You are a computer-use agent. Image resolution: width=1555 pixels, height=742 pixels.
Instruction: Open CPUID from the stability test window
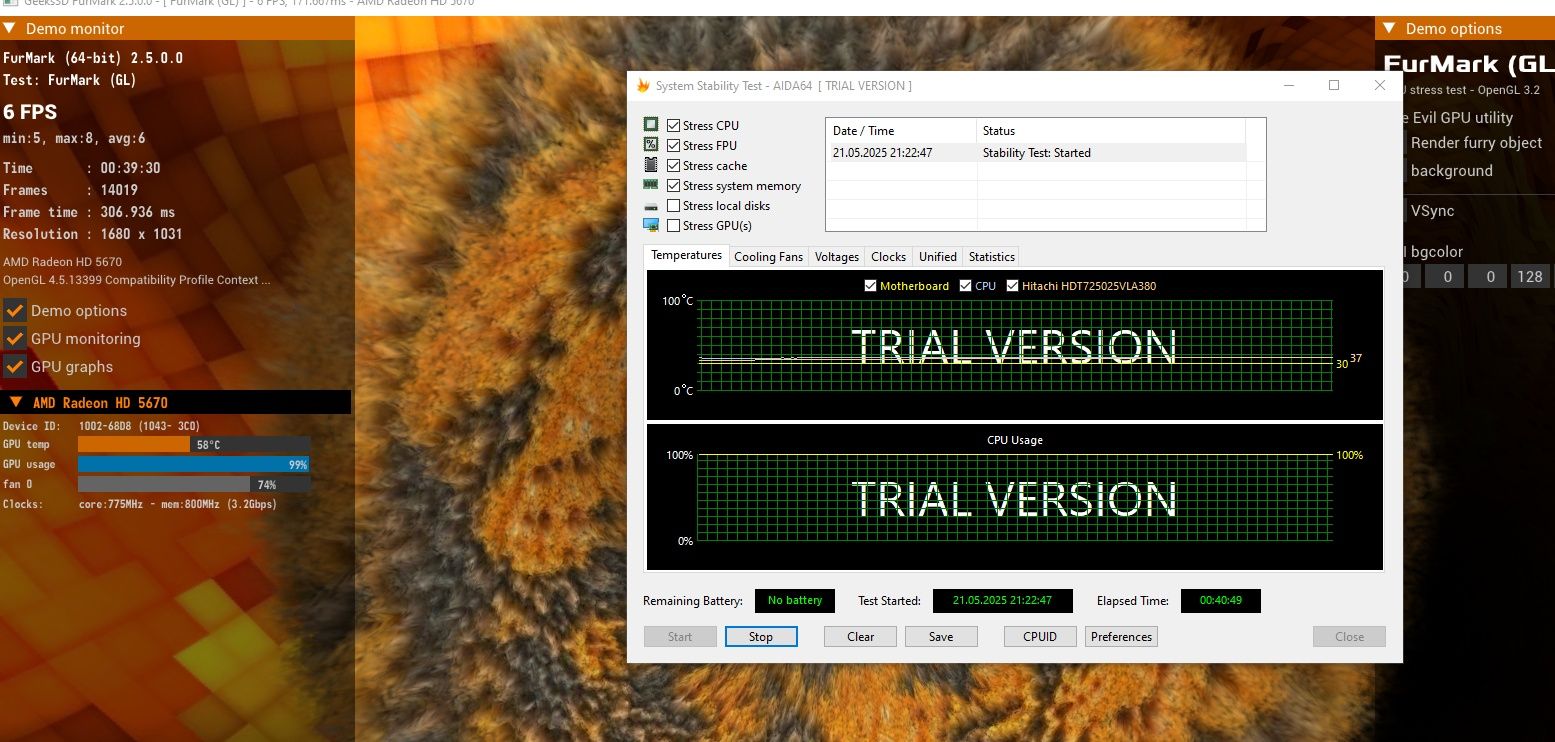coord(1040,637)
